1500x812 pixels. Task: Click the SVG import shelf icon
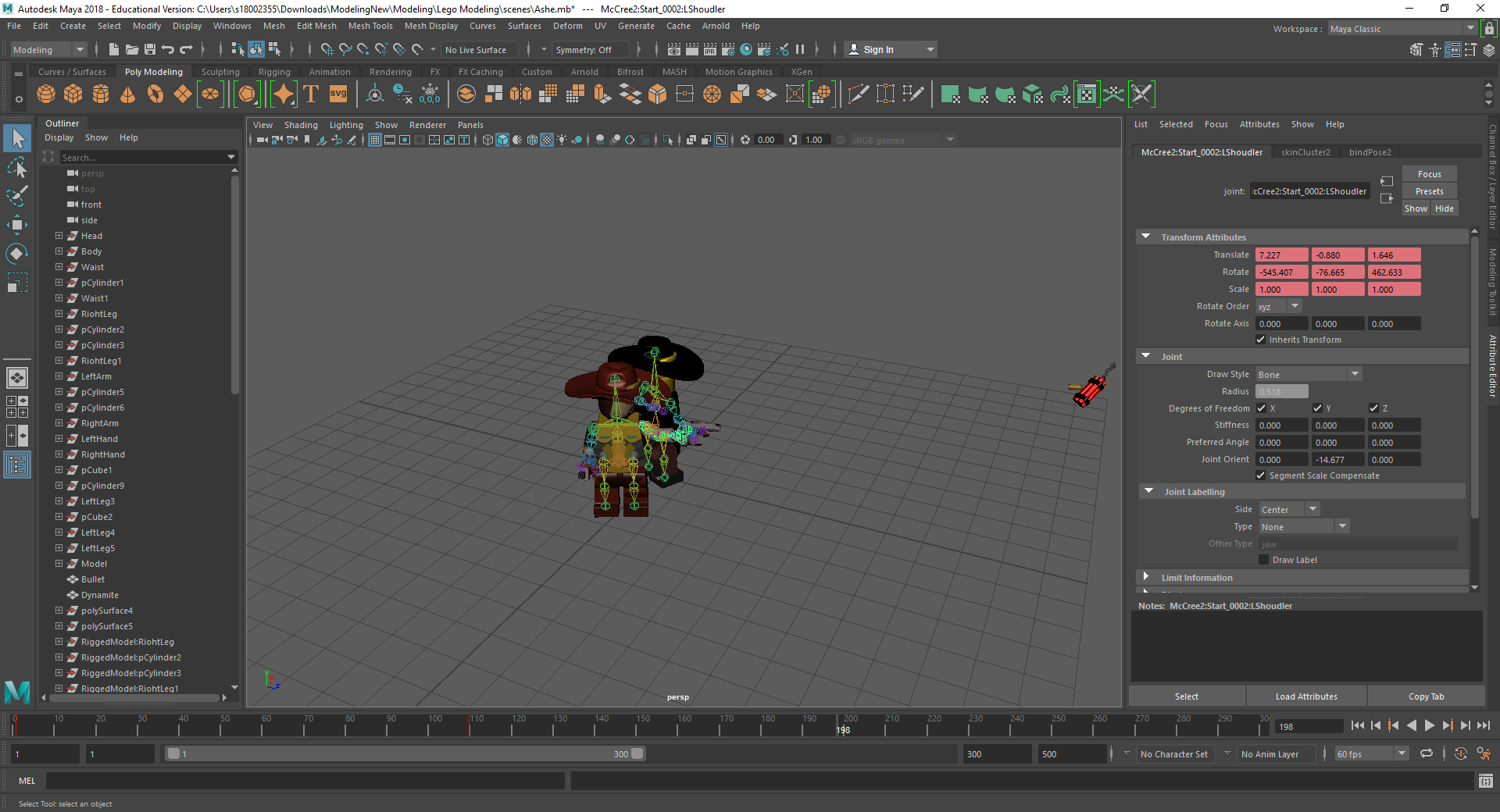click(337, 94)
